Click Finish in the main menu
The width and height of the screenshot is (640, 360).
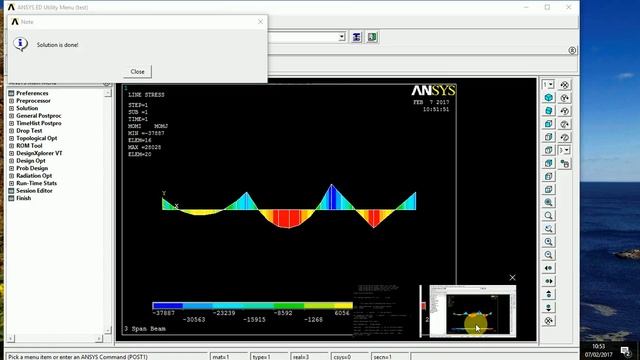click(23, 198)
